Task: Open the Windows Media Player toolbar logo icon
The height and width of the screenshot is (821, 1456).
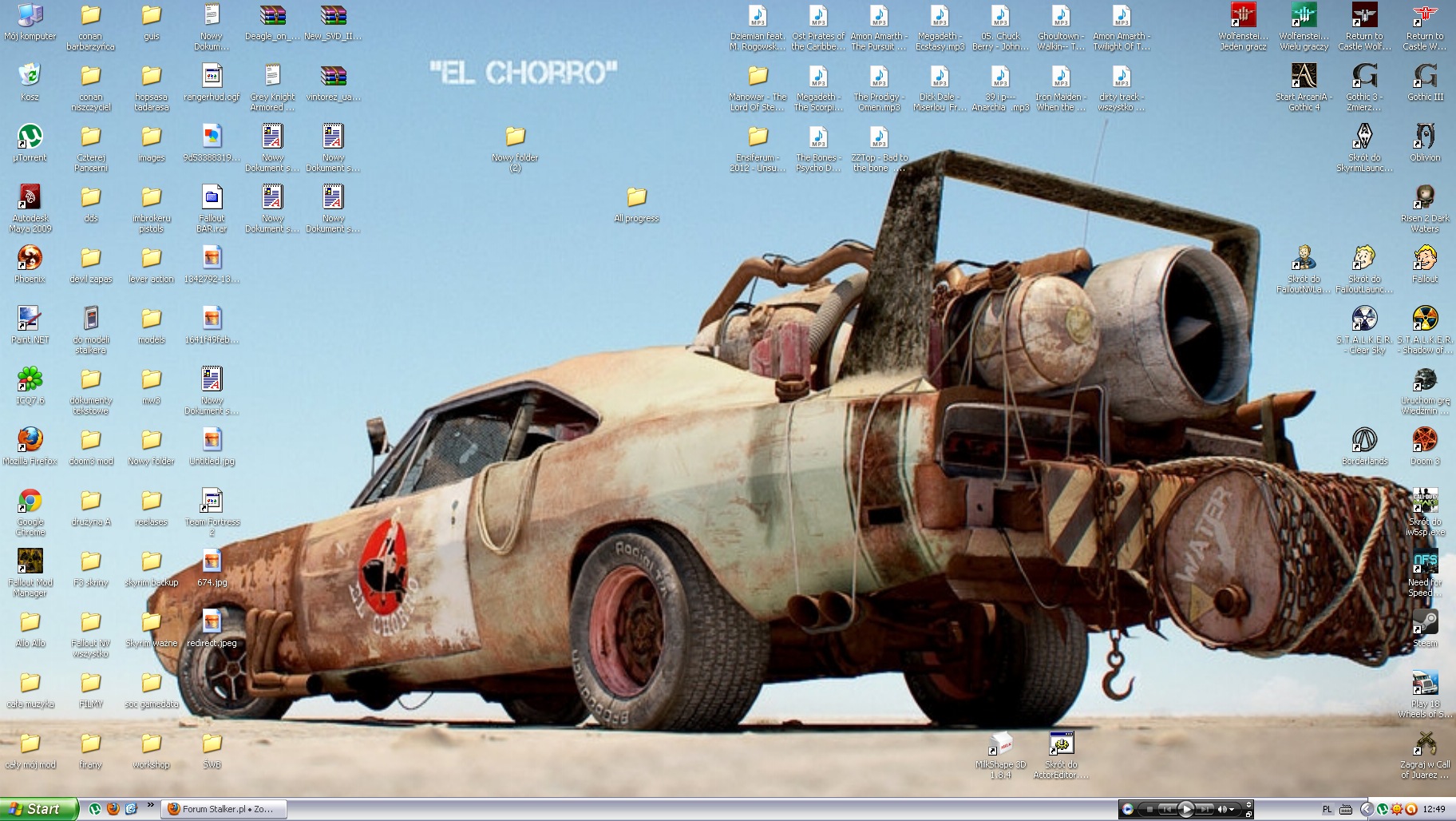Action: 1127,809
